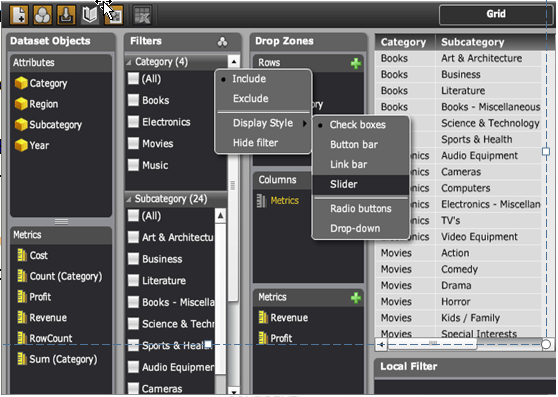Image resolution: width=558 pixels, height=397 pixels.
Task: Click the download/import toolbar icon
Action: 66,15
